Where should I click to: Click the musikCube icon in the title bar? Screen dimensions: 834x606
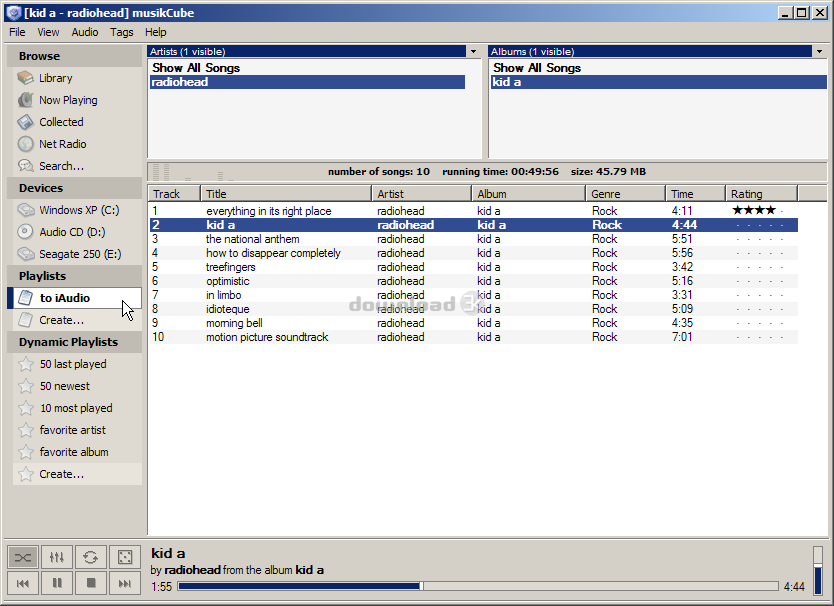point(13,13)
